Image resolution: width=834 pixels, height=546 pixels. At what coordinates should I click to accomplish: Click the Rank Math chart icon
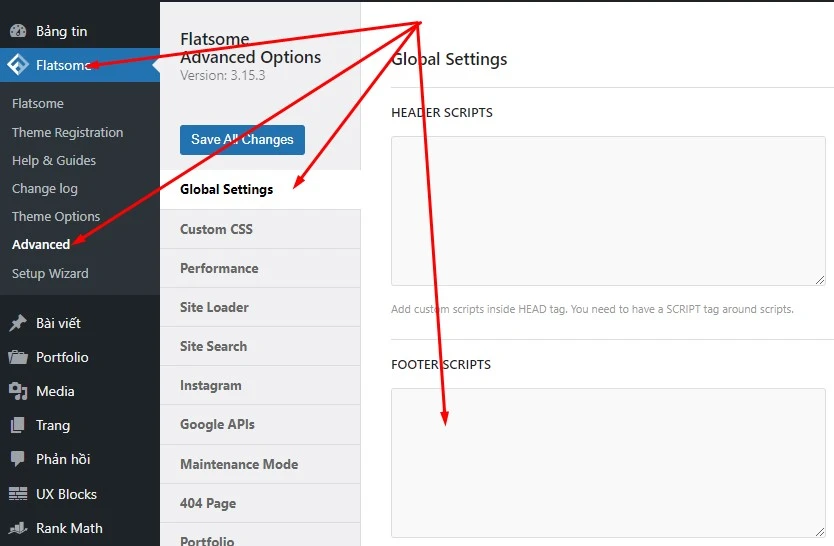[x=18, y=528]
